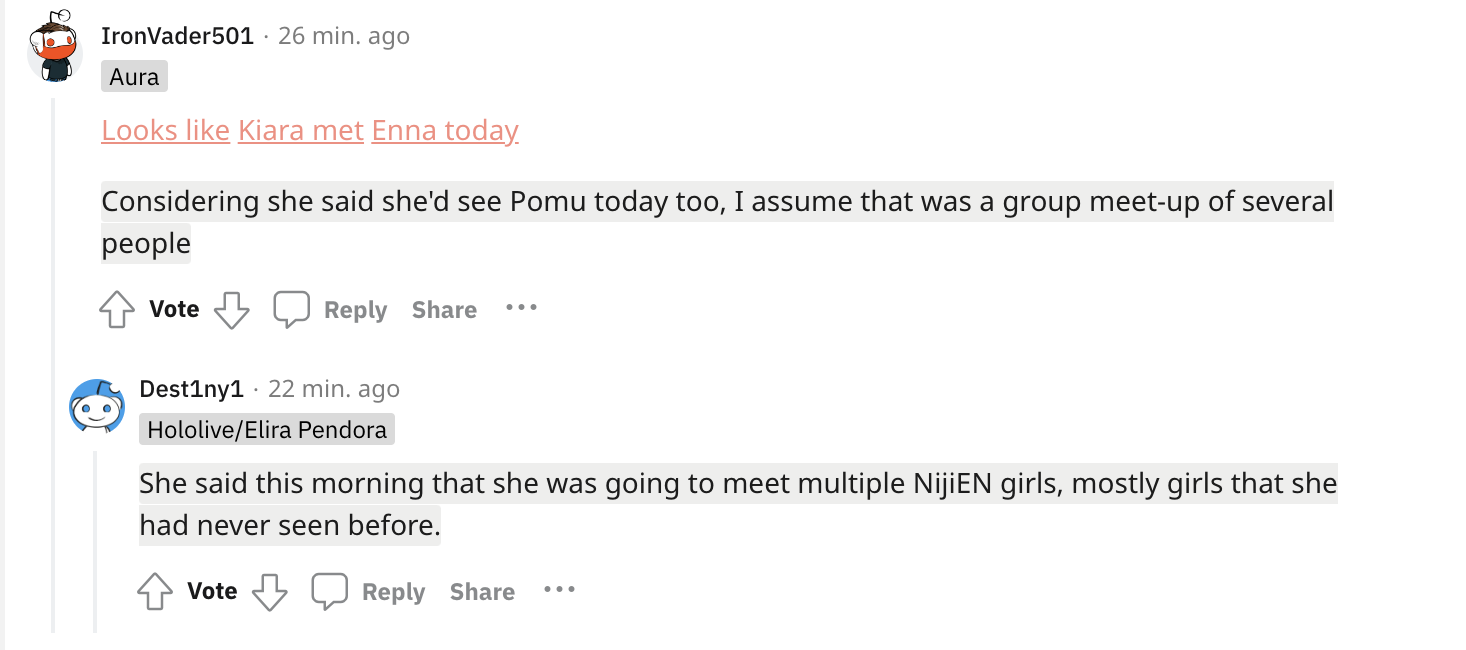The width and height of the screenshot is (1466, 650).
Task: Click the reply speech bubble under IronVader501's comment
Action: coord(291,310)
